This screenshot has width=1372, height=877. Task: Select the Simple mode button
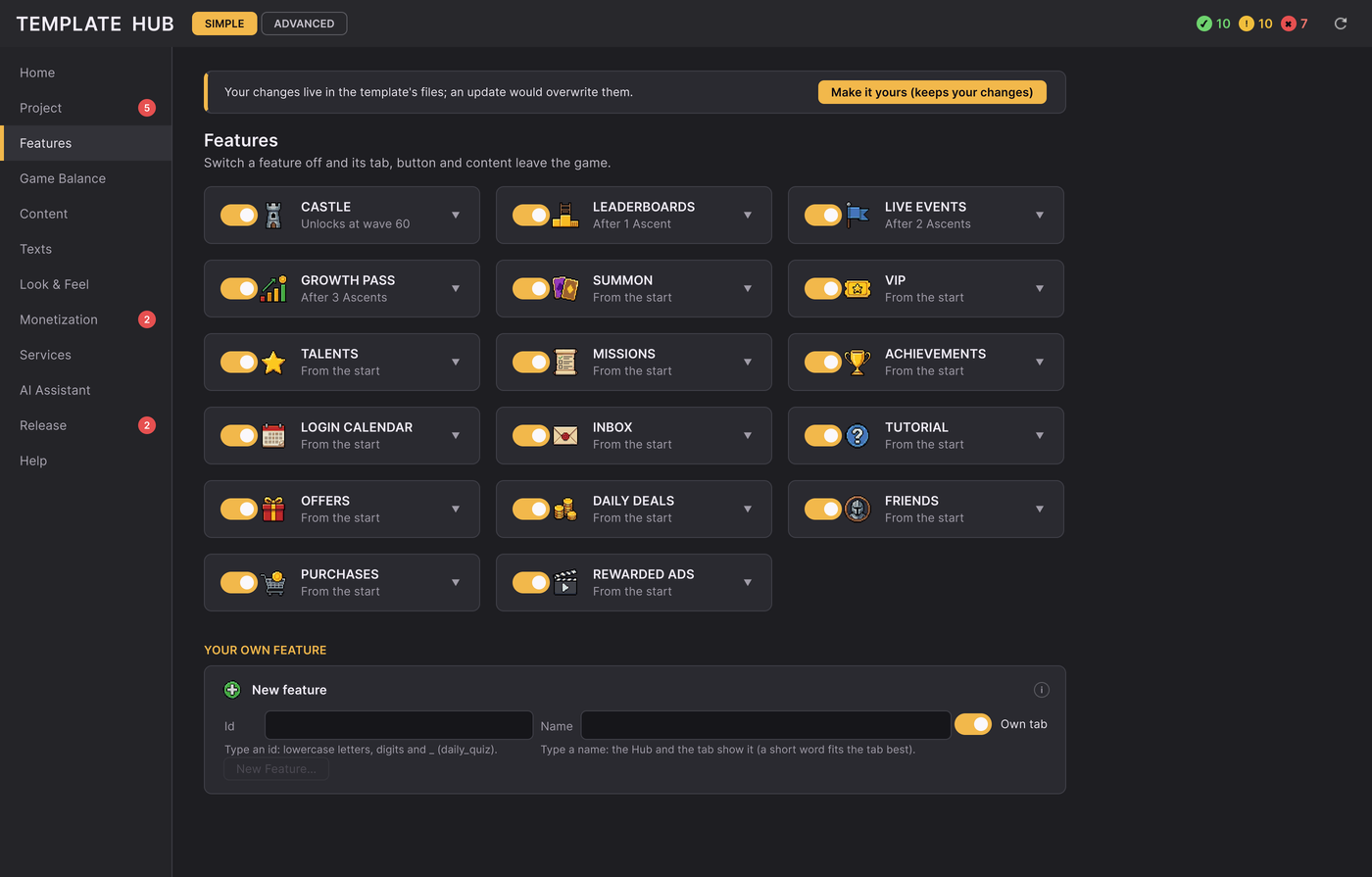point(224,24)
